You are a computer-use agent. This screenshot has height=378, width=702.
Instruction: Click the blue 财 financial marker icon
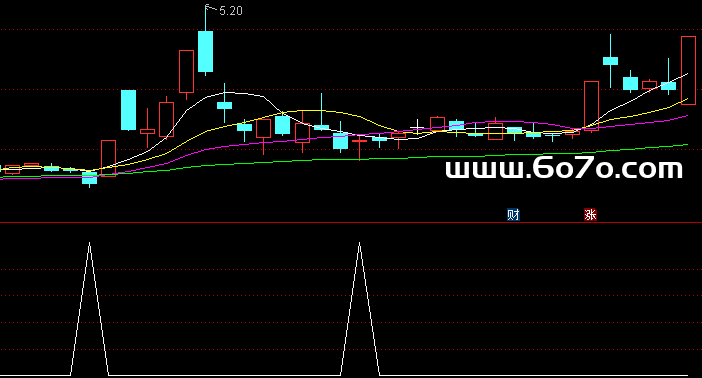tap(513, 215)
